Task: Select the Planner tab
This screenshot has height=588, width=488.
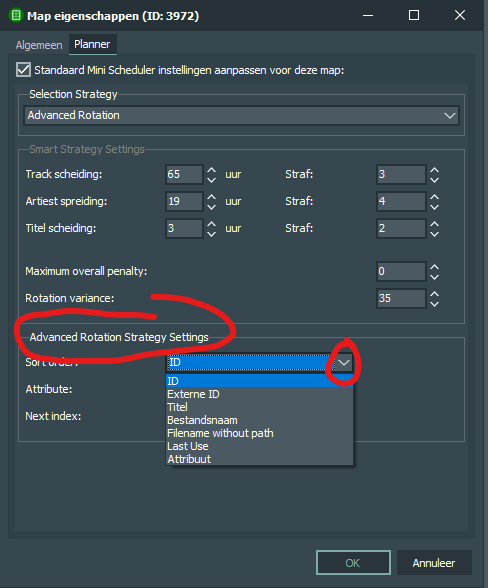Action: coord(92,44)
